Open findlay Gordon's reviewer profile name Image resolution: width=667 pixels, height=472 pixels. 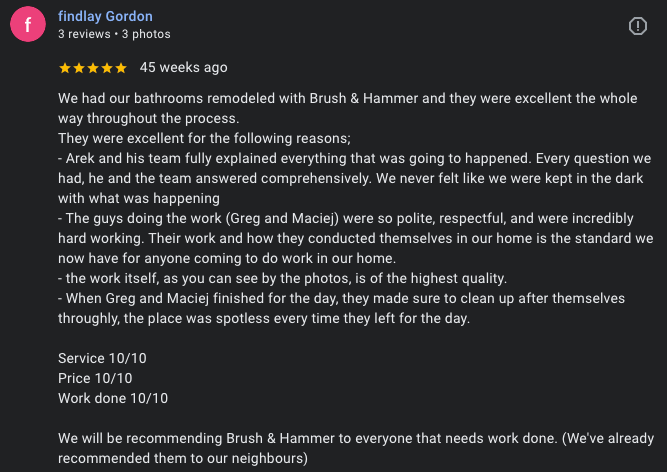click(x=107, y=16)
